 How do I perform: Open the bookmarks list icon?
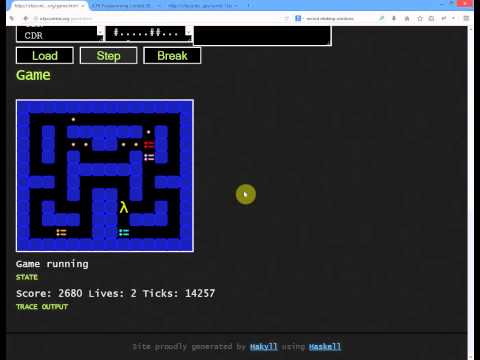[431, 19]
